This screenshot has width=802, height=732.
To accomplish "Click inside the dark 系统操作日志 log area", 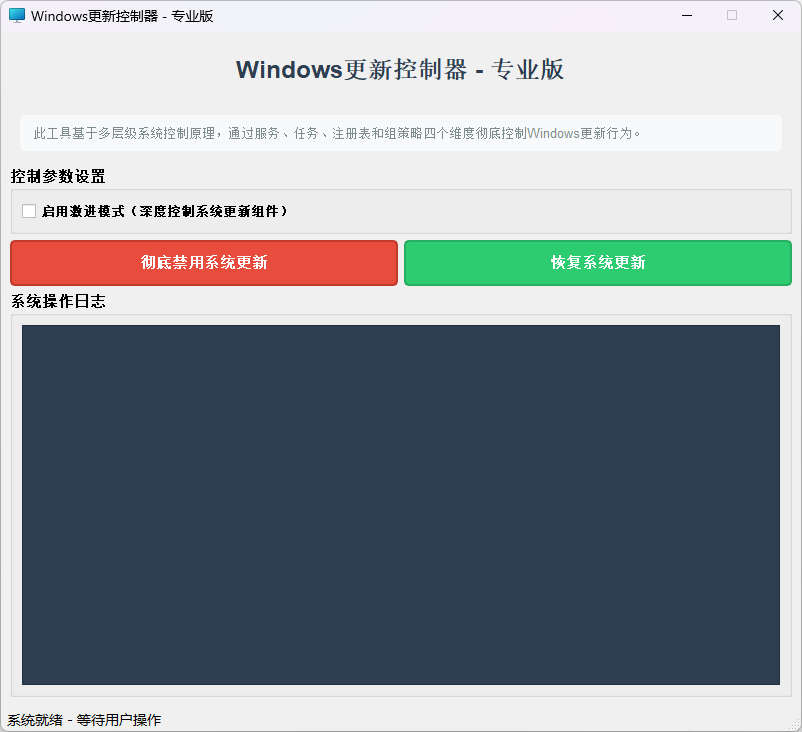I will [401, 505].
